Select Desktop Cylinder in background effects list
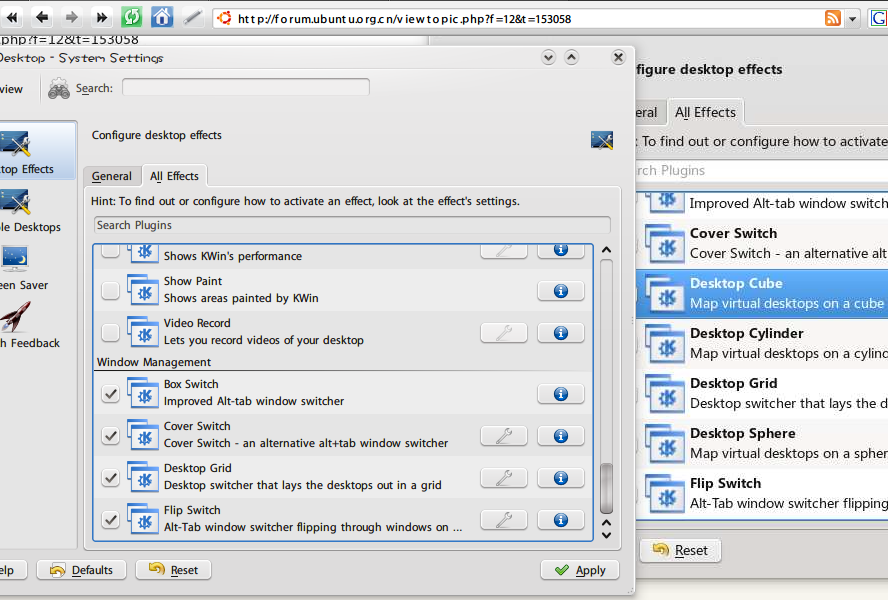The image size is (888, 600). 762,343
